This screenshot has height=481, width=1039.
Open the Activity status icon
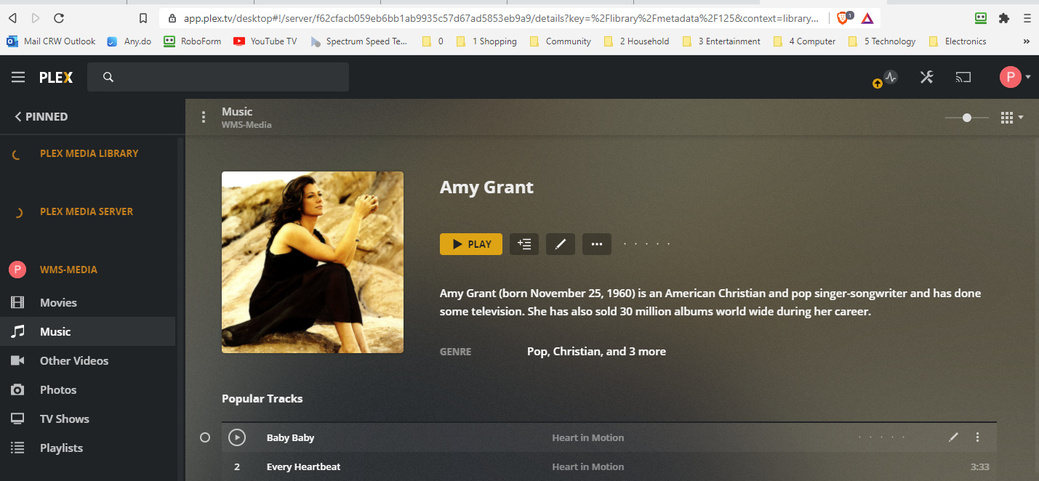[891, 77]
